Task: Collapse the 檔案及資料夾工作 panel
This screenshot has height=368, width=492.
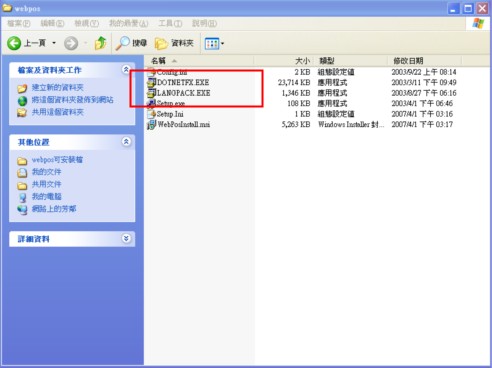Action: (126, 69)
